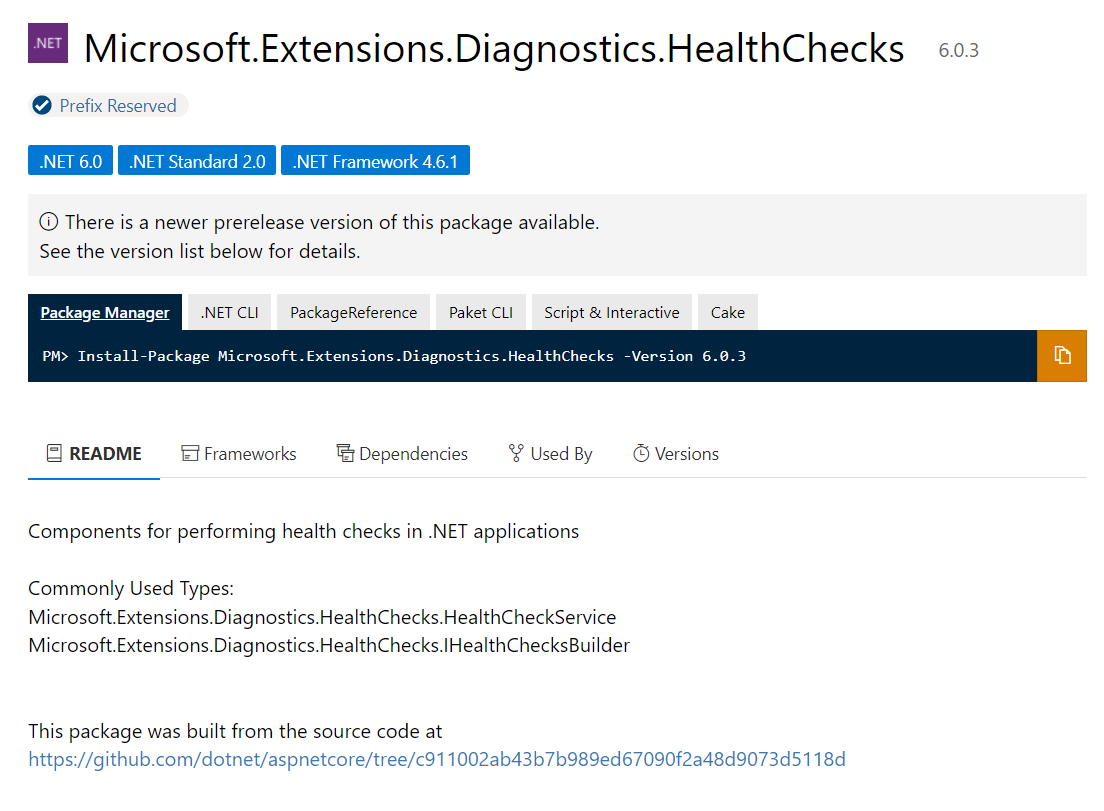This screenshot has width=1104, height=811.
Task: Click the Used By fork icon
Action: click(x=516, y=453)
